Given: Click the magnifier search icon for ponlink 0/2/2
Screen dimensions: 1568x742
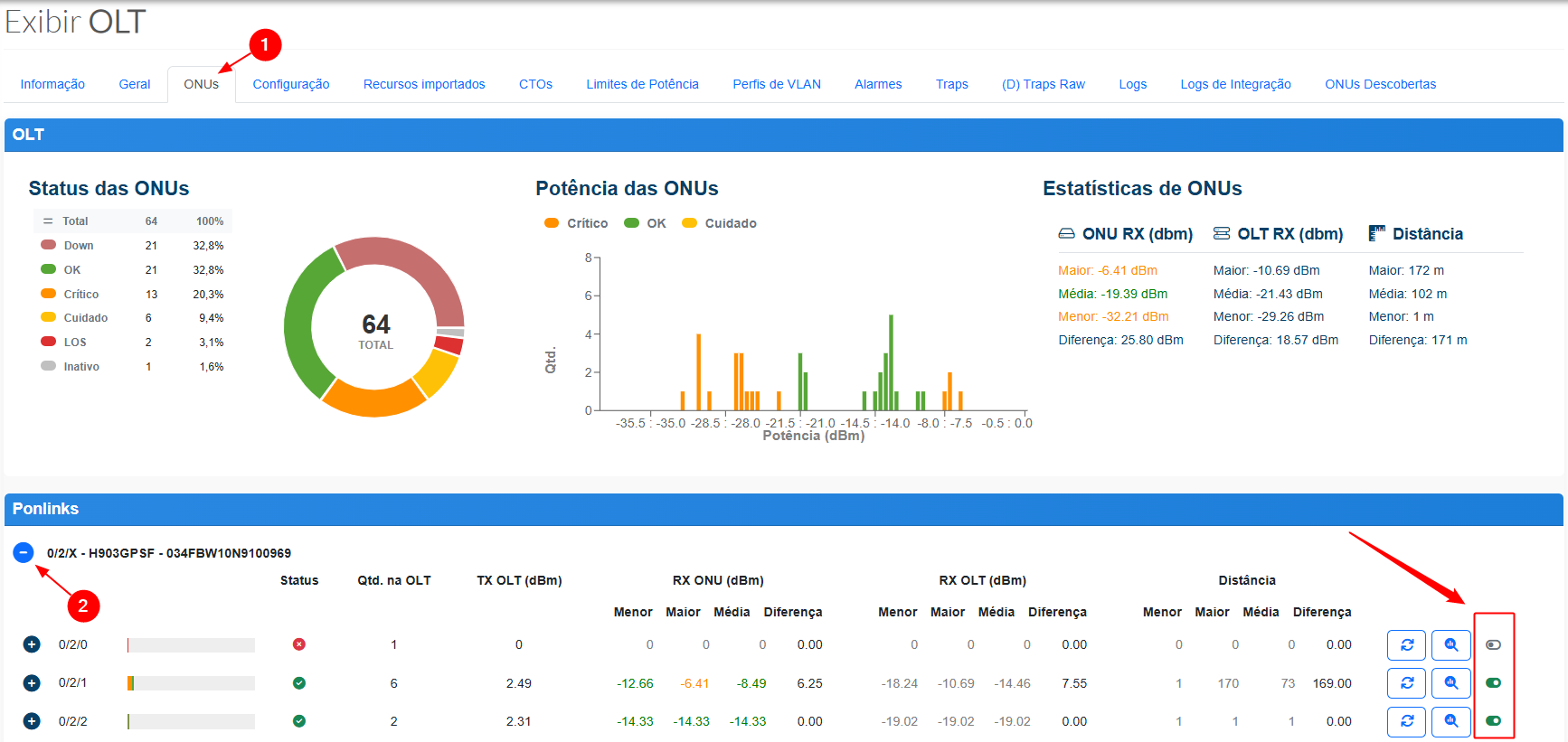Looking at the screenshot, I should click(1450, 721).
